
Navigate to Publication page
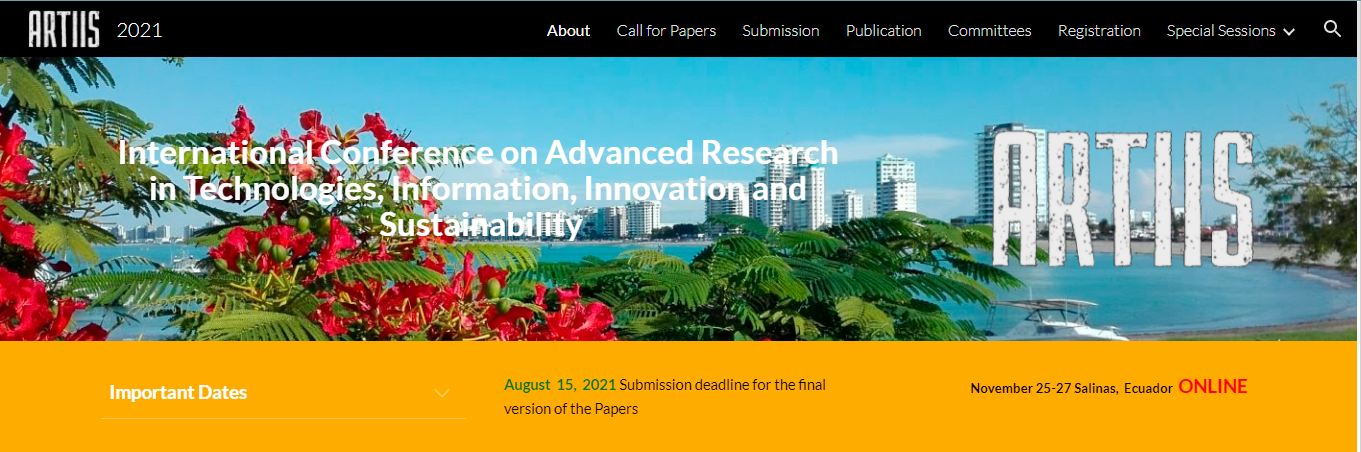tap(884, 31)
